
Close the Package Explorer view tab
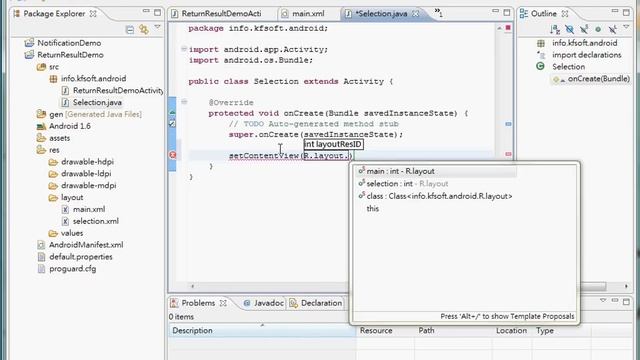[x=93, y=13]
